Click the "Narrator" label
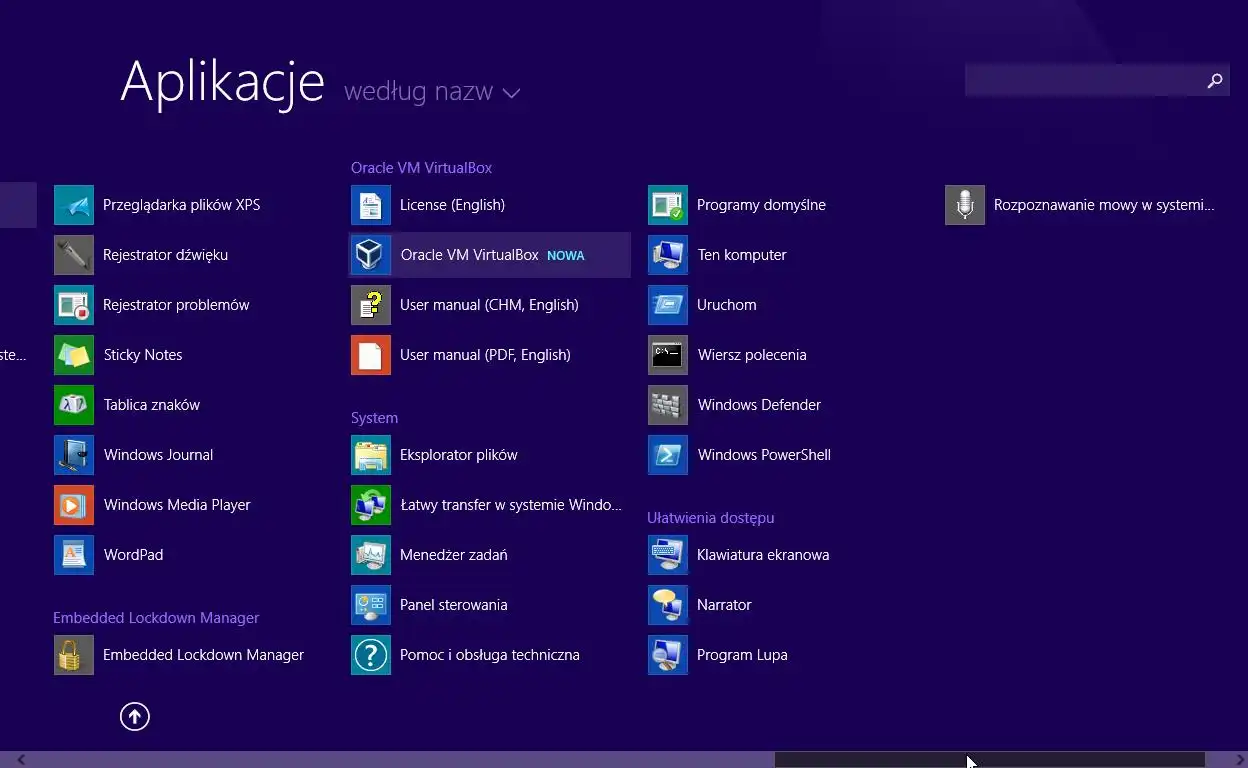Screen dimensions: 1248x768 tap(724, 605)
